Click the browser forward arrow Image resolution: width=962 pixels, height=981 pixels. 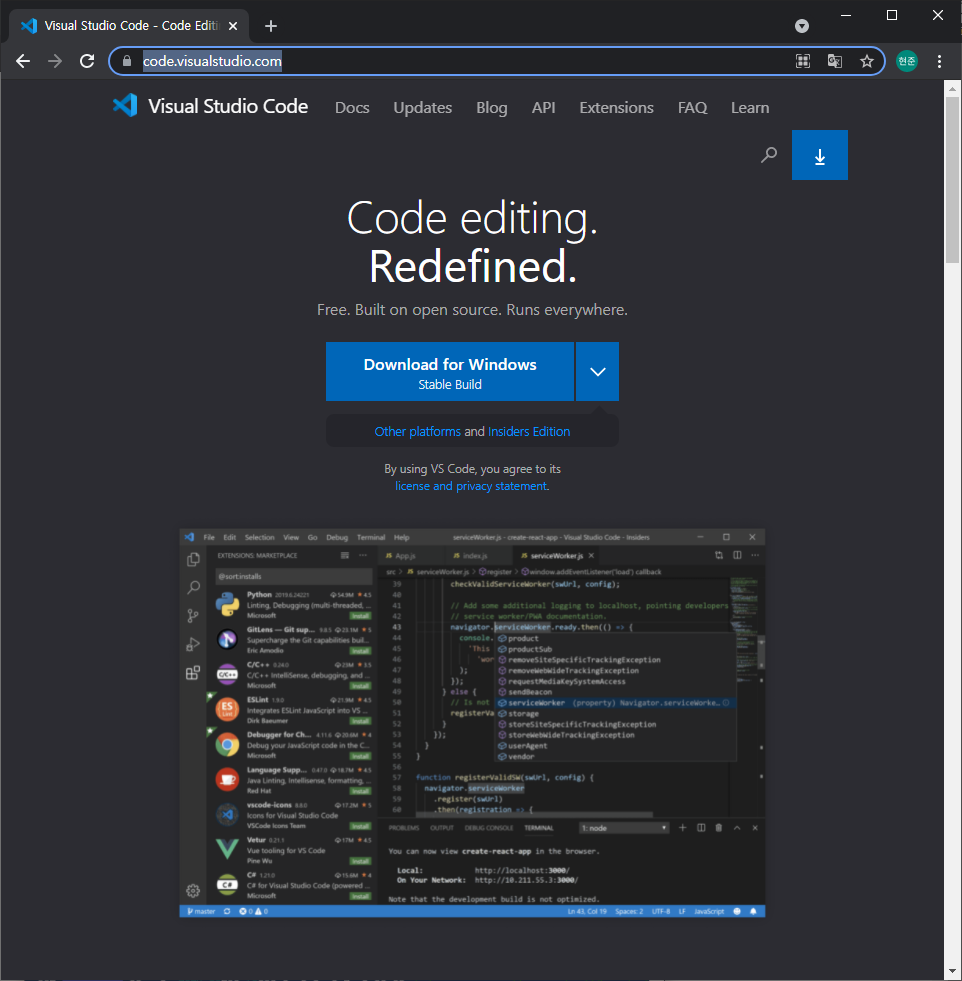(55, 61)
